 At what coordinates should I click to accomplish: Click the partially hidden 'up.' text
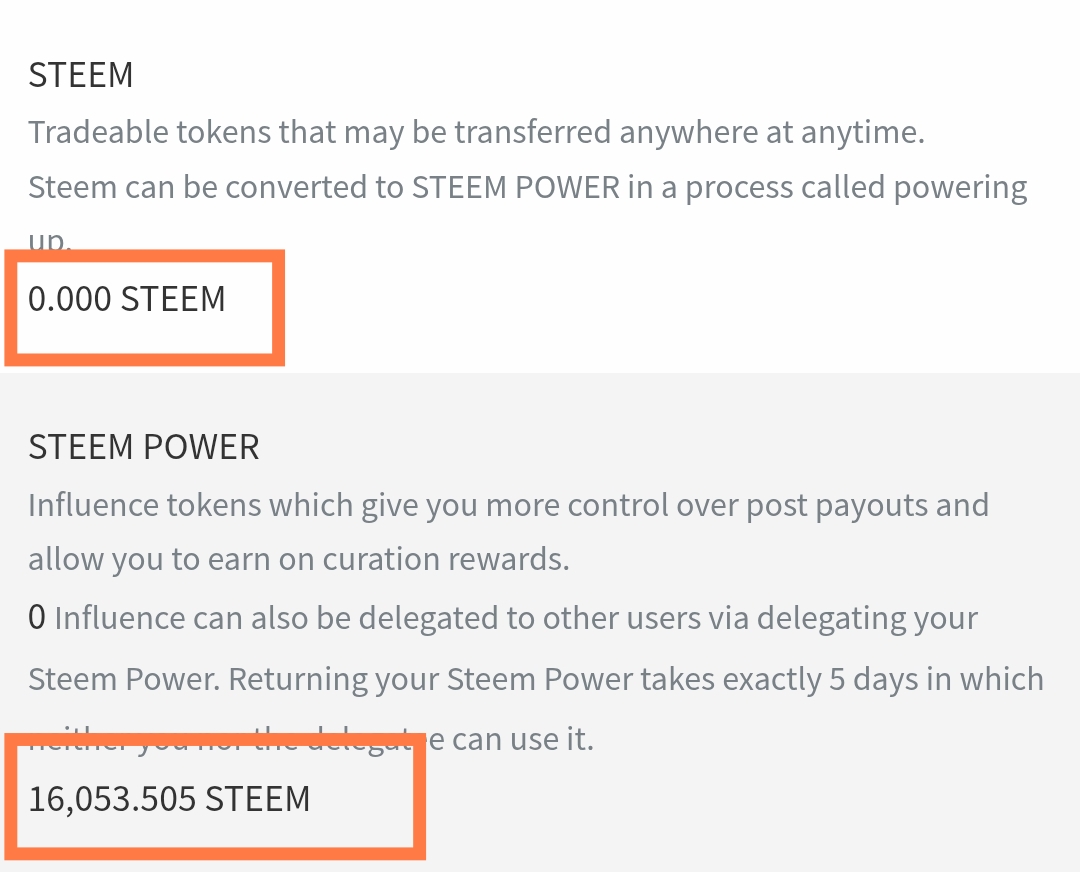point(50,241)
